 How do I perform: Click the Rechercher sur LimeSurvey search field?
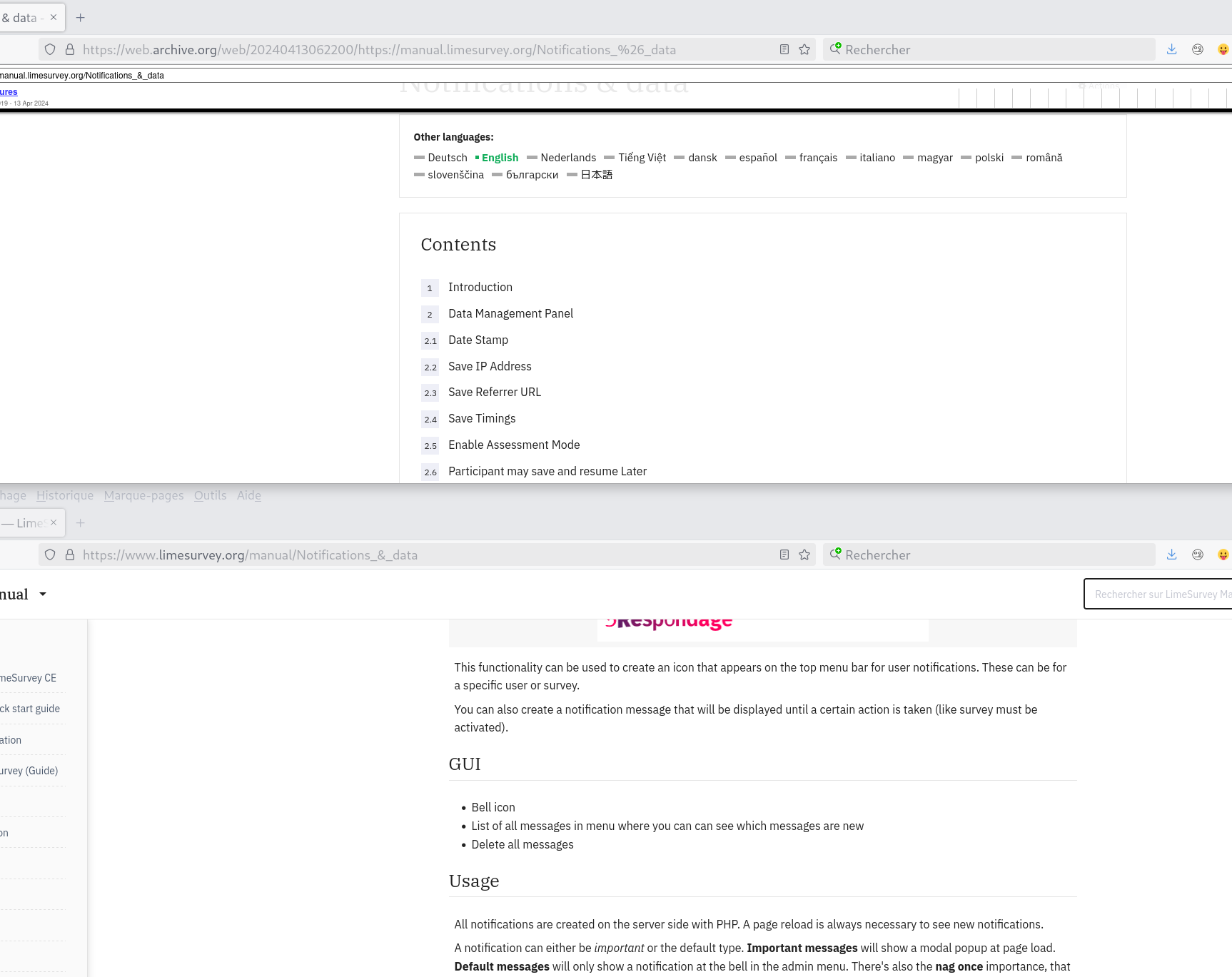pyautogui.click(x=1160, y=594)
